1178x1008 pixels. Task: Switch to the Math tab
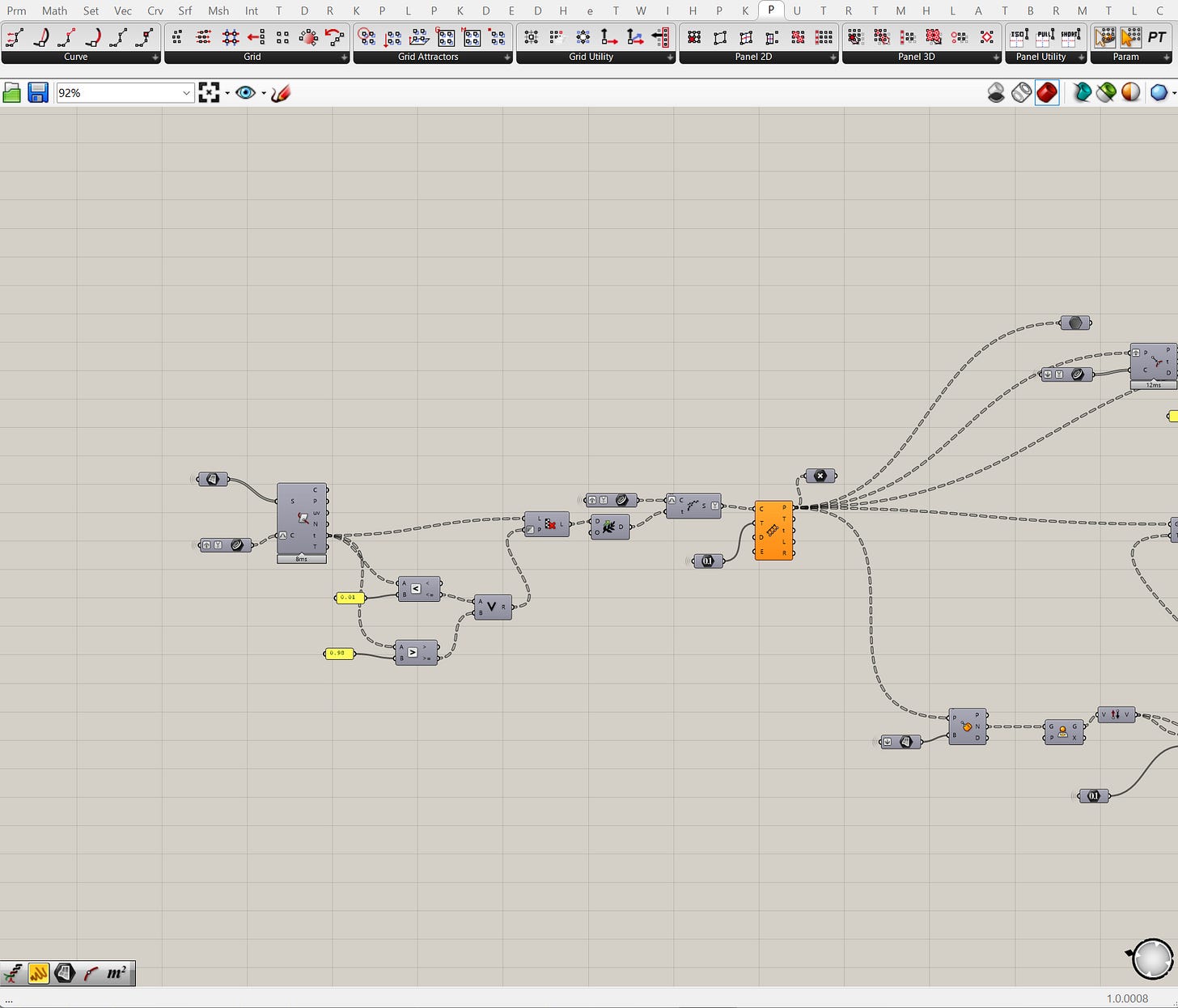54,11
